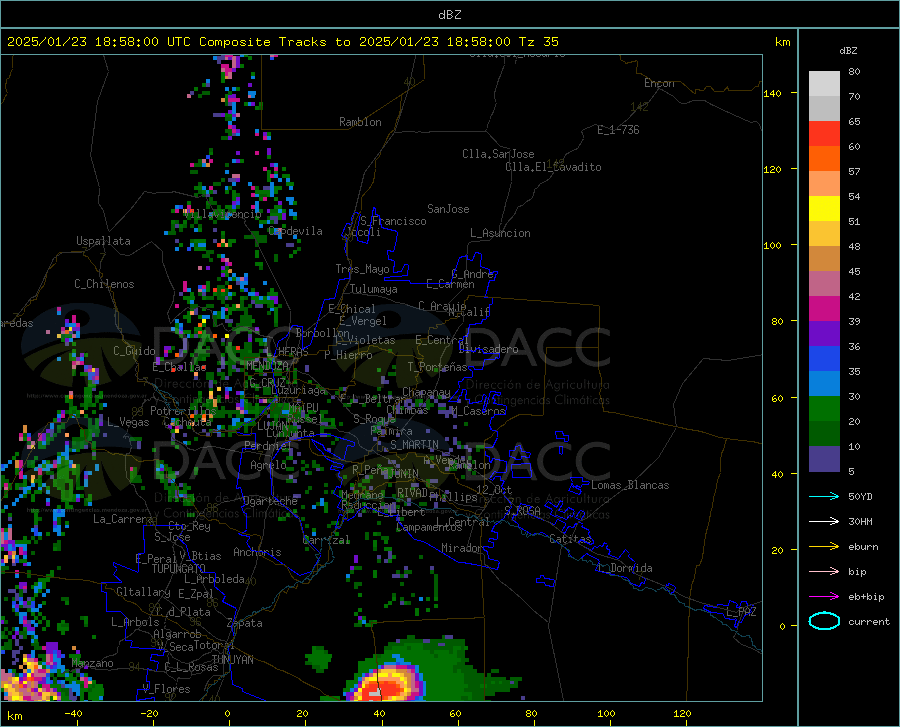Click the Zapata map label
Screen dimensions: 900x727
click(245, 623)
